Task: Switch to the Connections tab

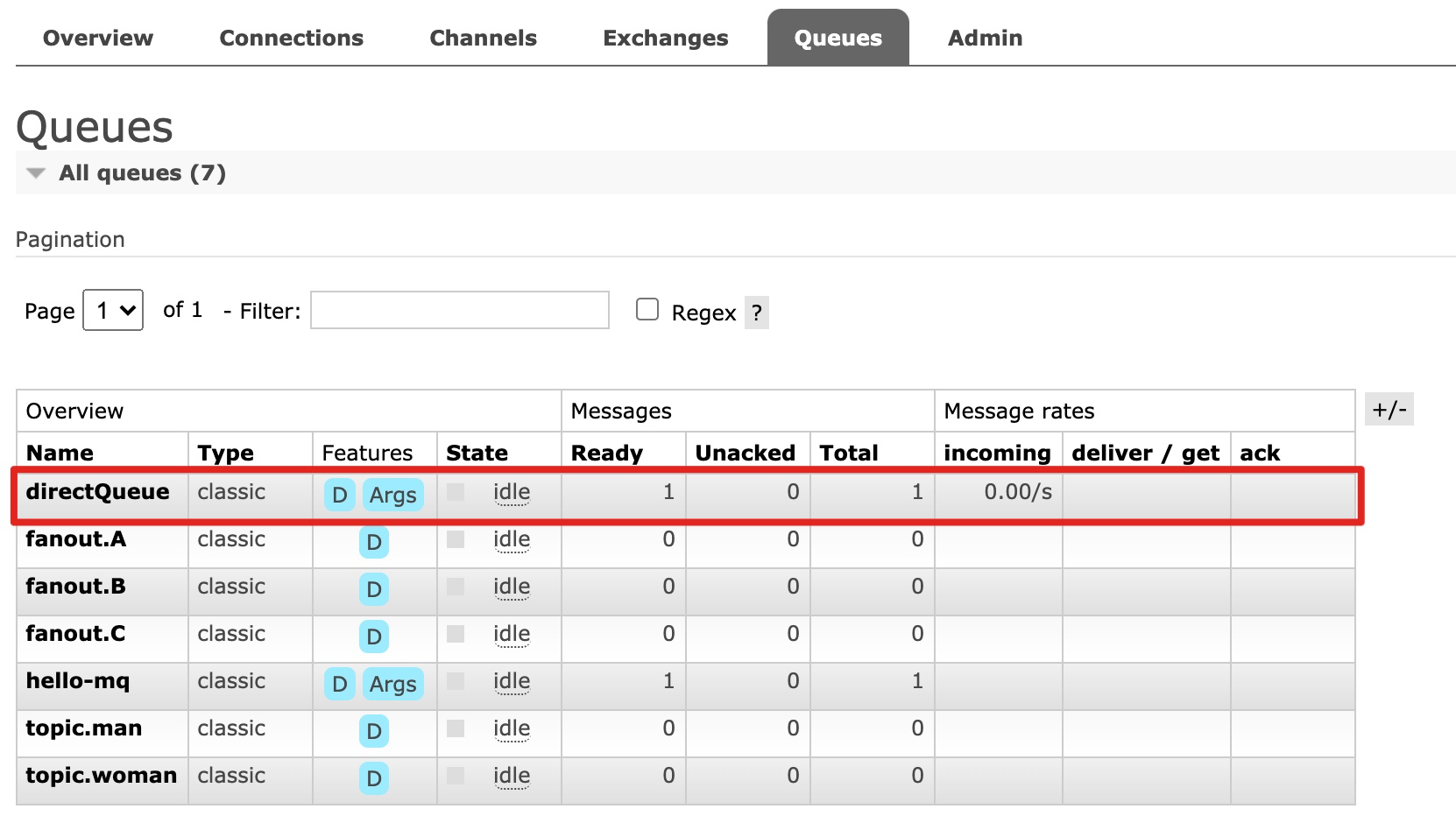Action: click(291, 38)
